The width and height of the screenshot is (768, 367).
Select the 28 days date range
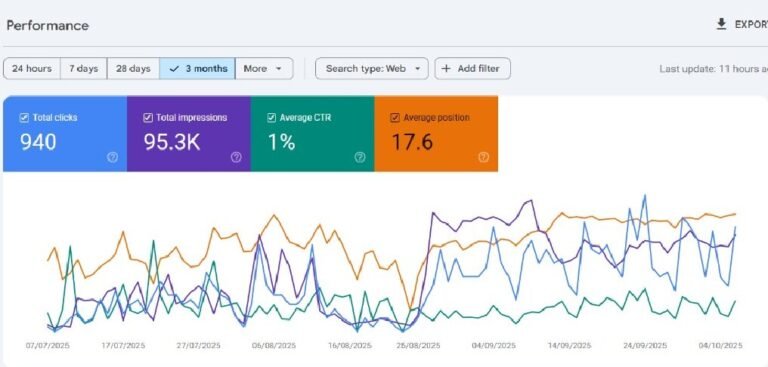133,69
